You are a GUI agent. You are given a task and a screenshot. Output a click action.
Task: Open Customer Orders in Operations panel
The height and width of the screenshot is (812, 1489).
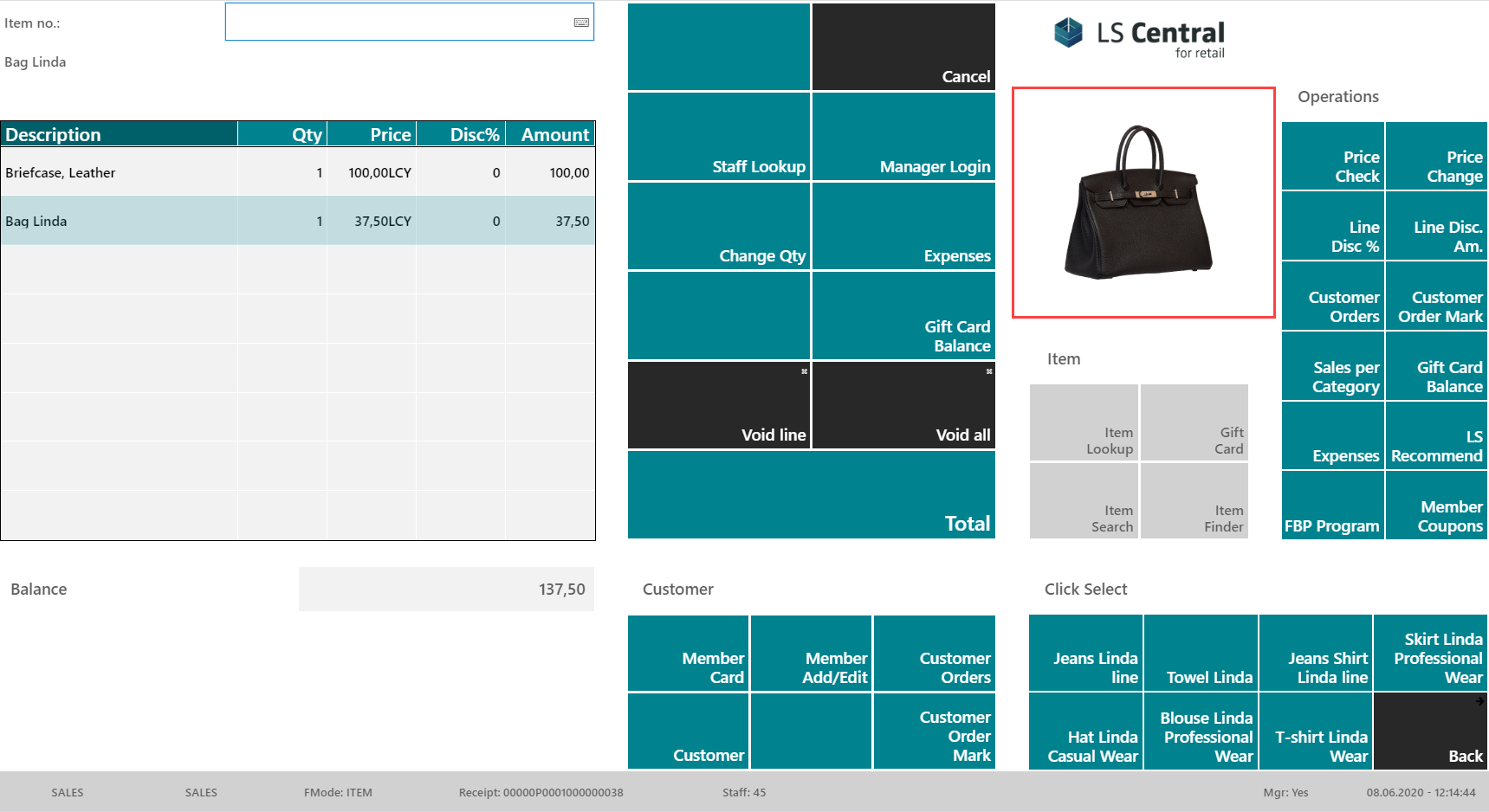coord(1333,296)
